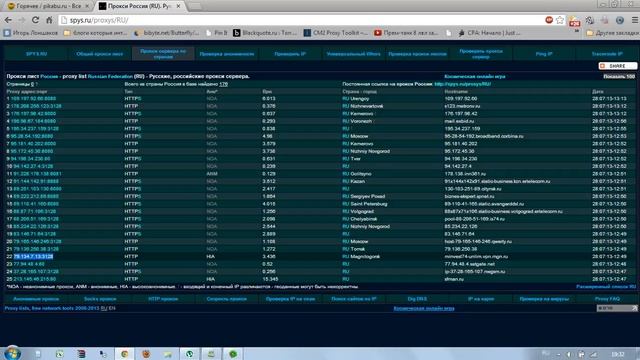Screen dimensions: 640x360
Task: Open the red ad-blocker extension icon
Action: pyautogui.click(x=549, y=20)
